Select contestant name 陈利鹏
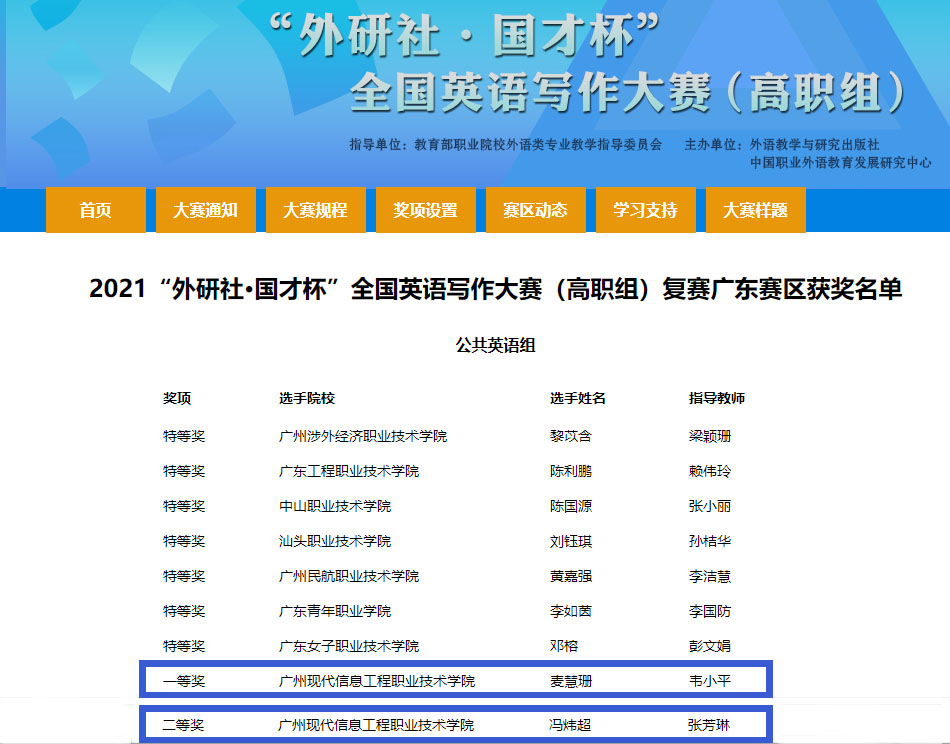This screenshot has width=950, height=744. [571, 471]
